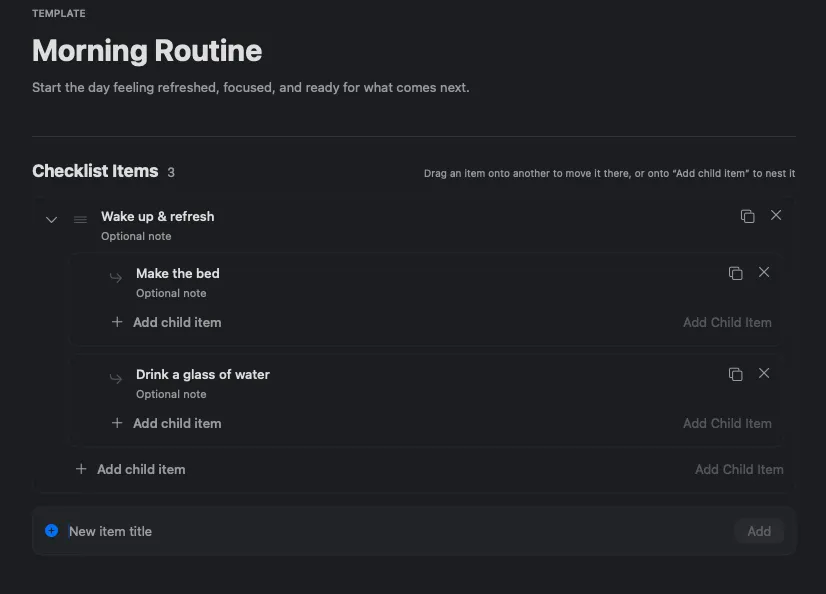Add child item under Wake up & refresh

pos(131,469)
